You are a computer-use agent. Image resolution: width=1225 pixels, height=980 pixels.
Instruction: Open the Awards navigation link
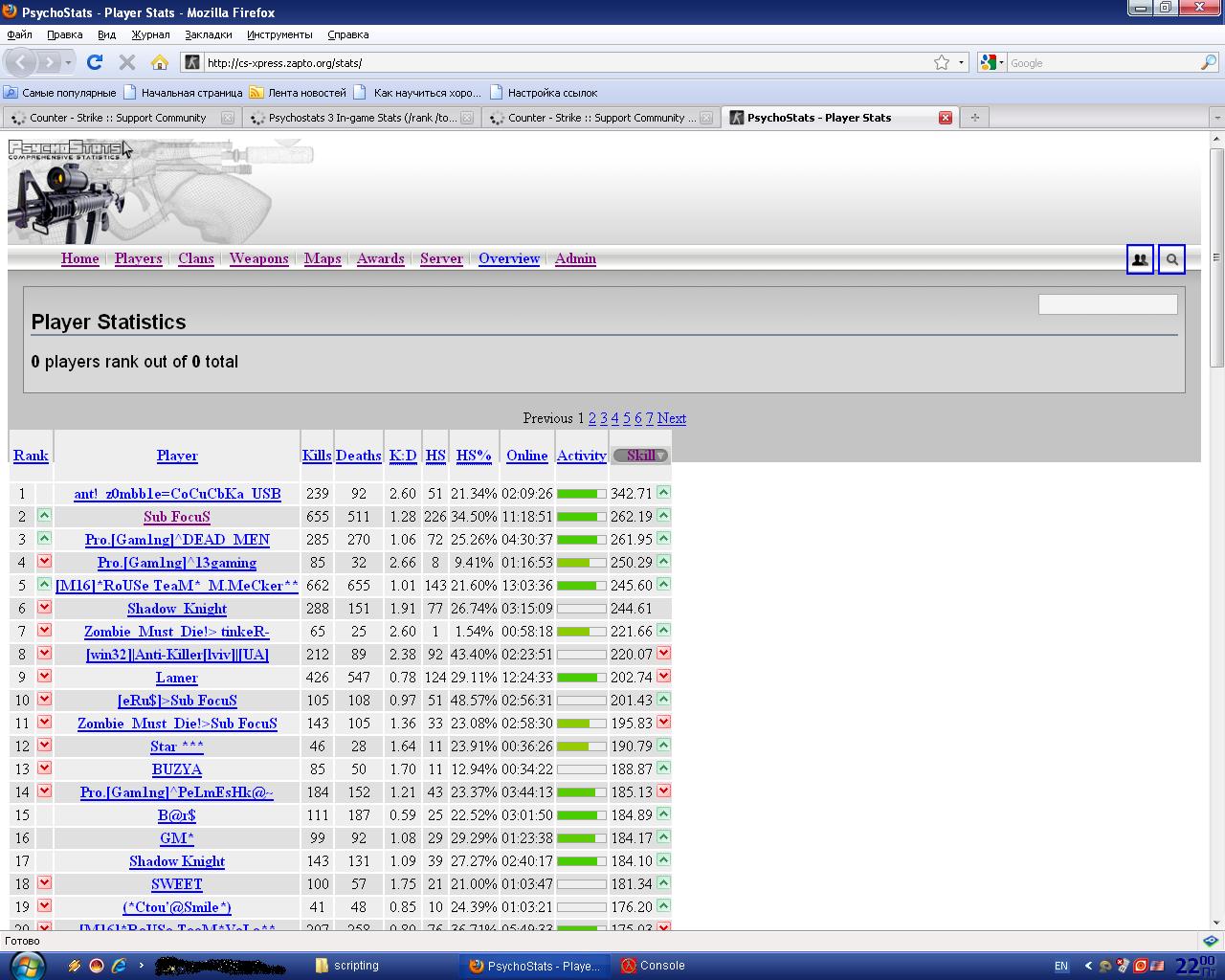coord(380,258)
